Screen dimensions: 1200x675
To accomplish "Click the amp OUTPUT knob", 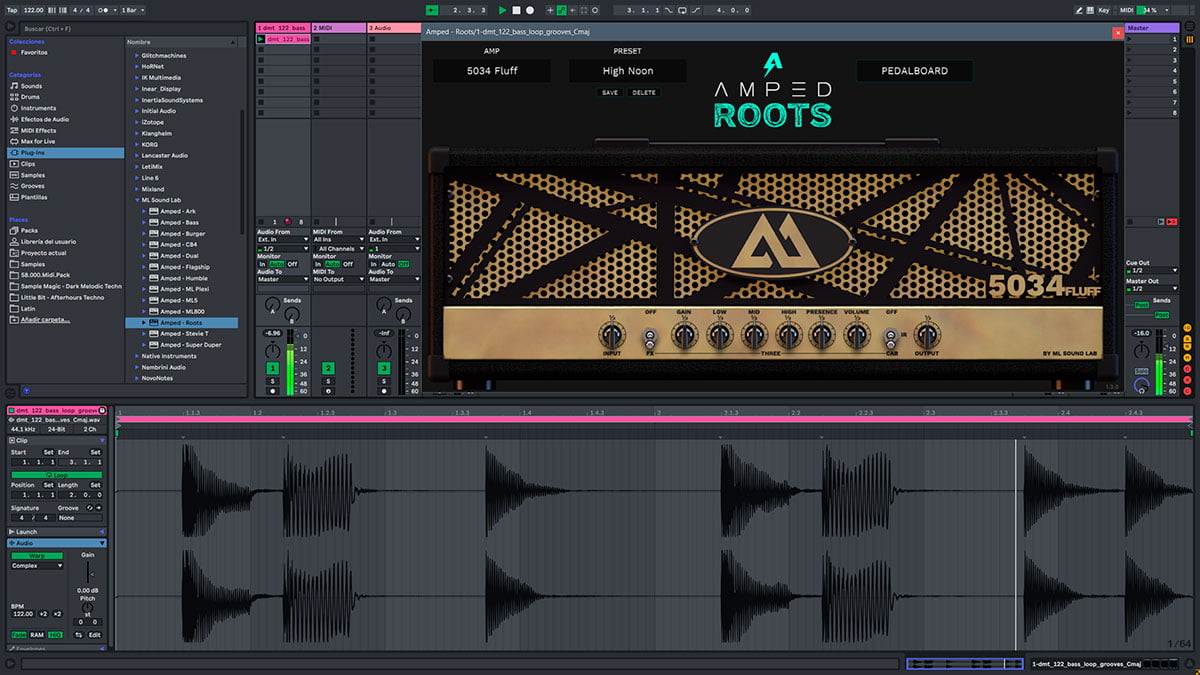I will click(927, 336).
